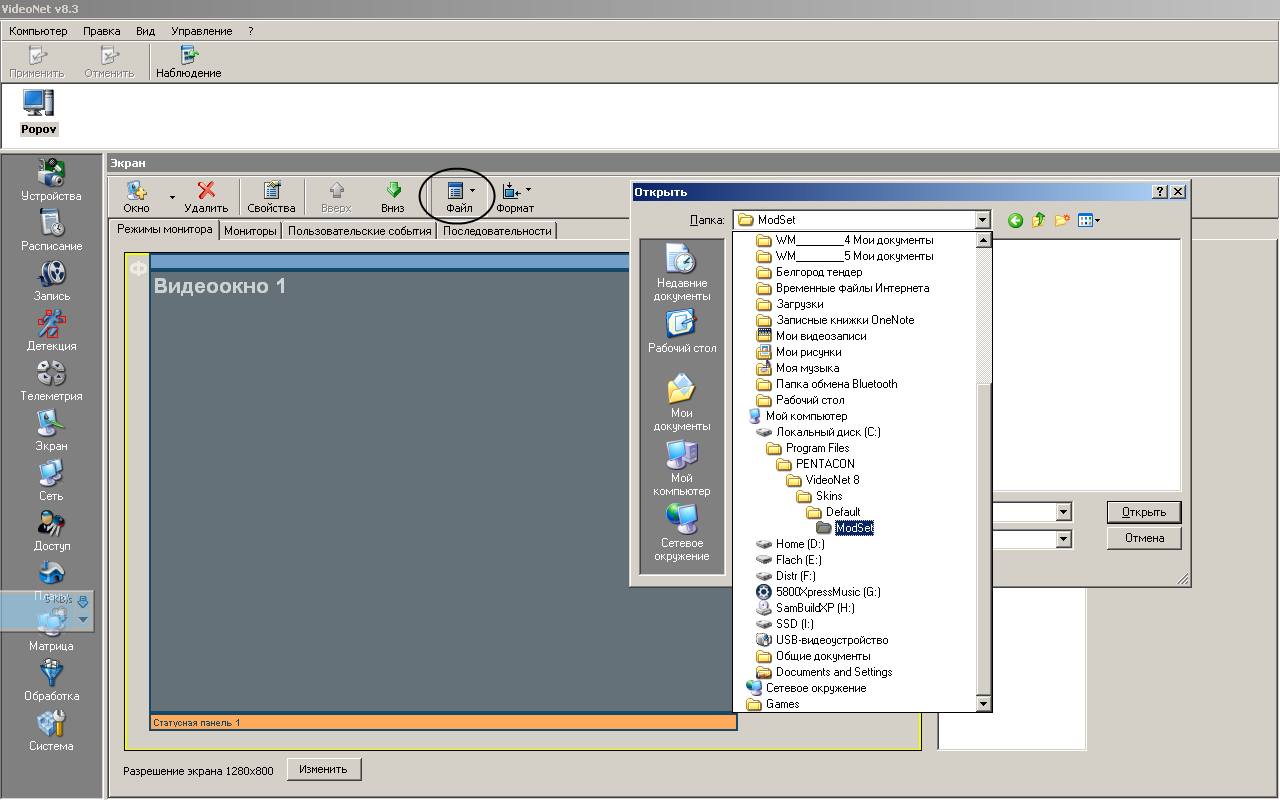Click the Вверх arrow button
Screen dimensions: 1280x800
click(x=336, y=197)
